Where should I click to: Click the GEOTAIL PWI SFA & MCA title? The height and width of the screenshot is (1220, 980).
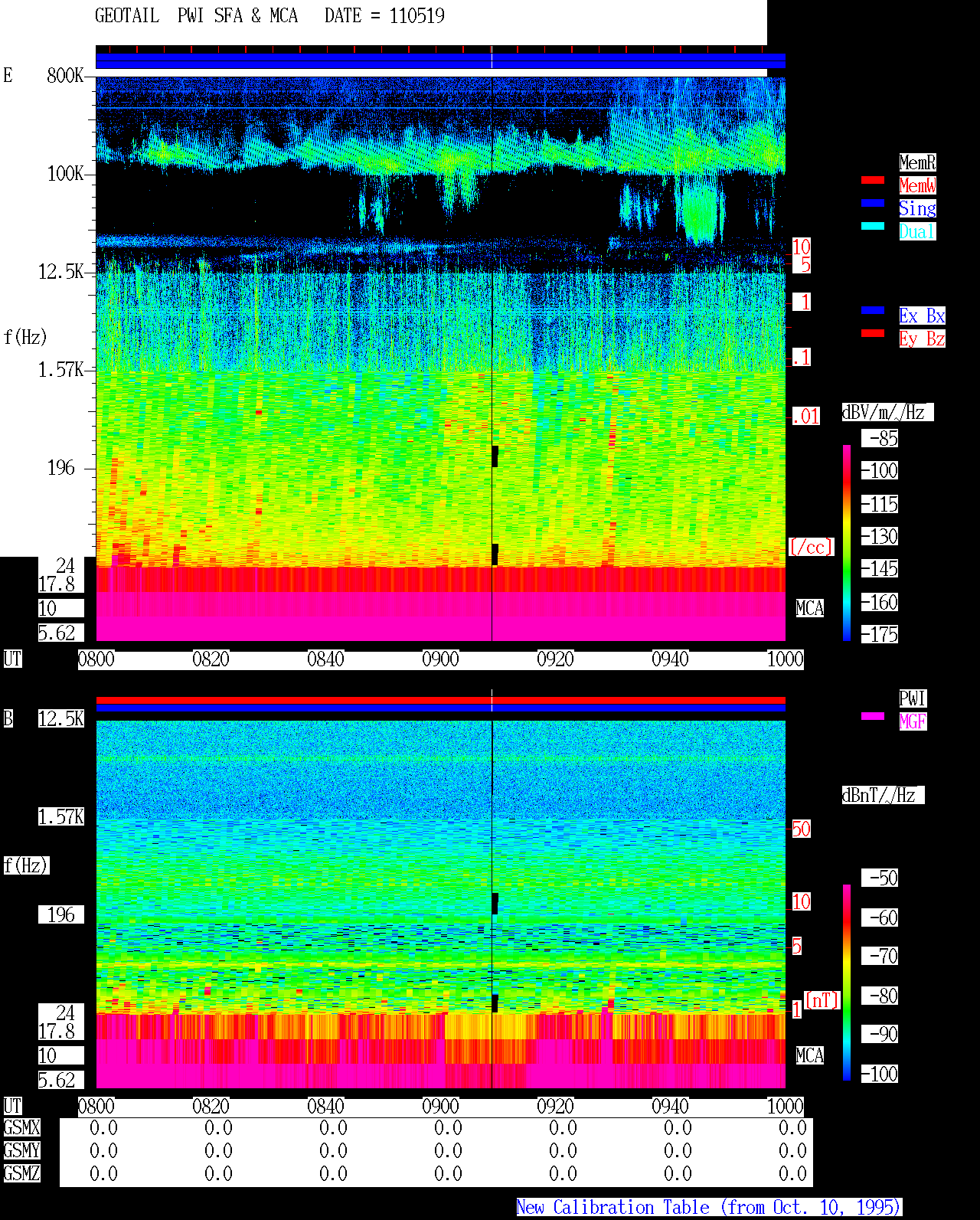coord(196,16)
